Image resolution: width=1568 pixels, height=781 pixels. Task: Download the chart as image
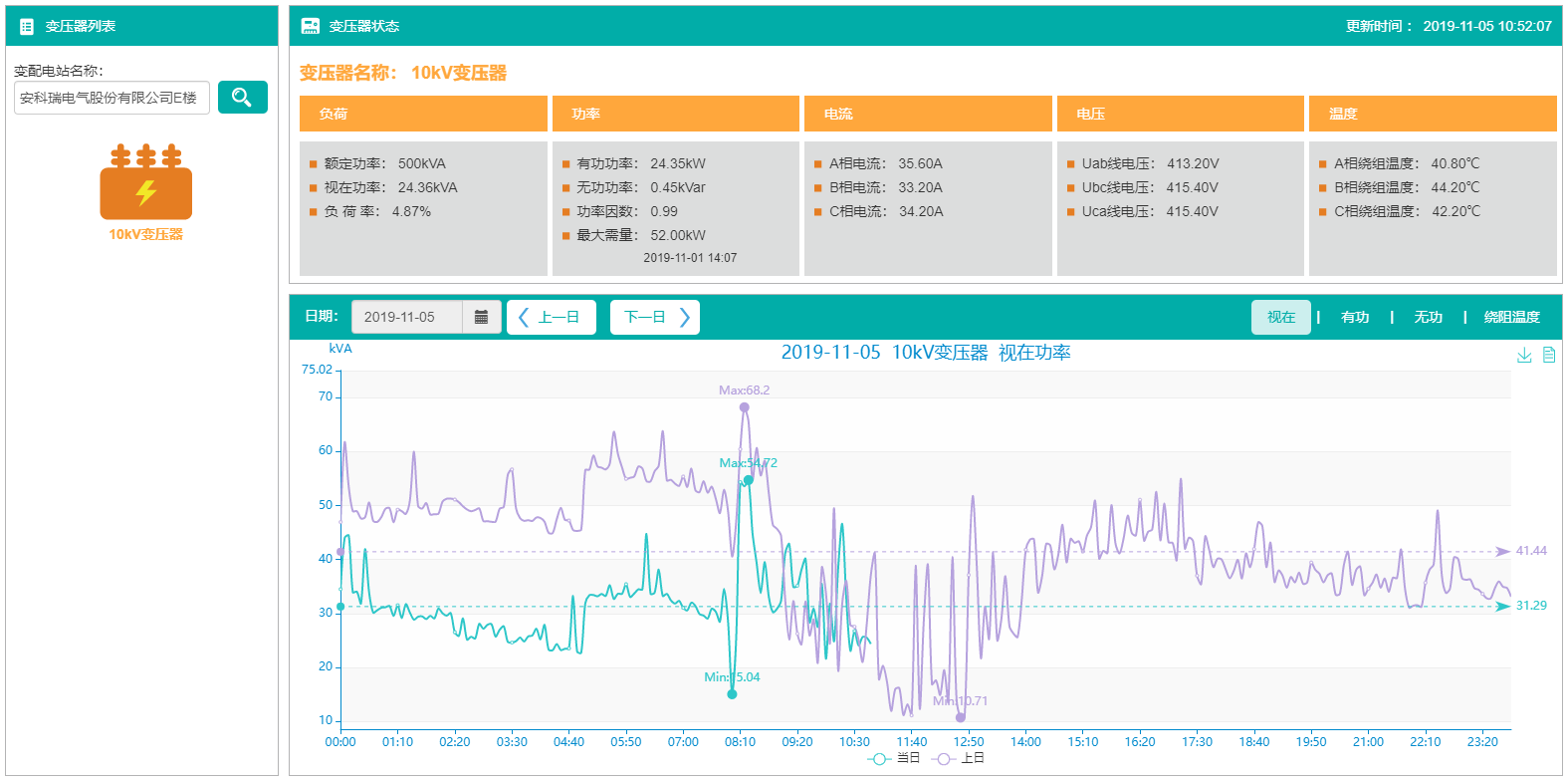[x=1524, y=355]
